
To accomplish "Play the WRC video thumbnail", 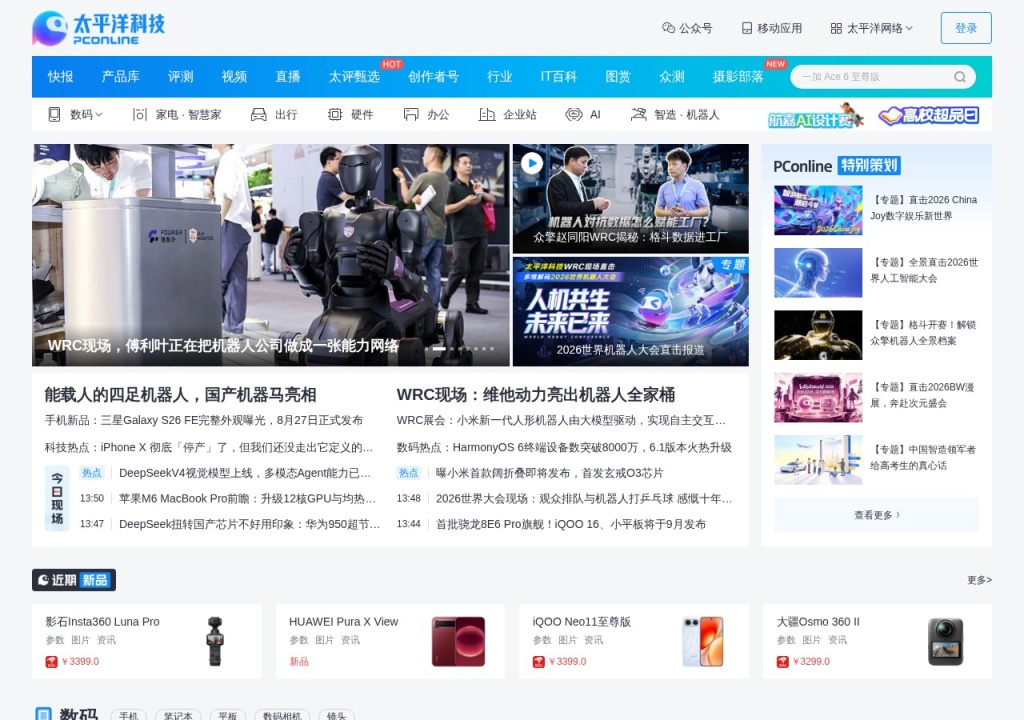I will [x=532, y=163].
